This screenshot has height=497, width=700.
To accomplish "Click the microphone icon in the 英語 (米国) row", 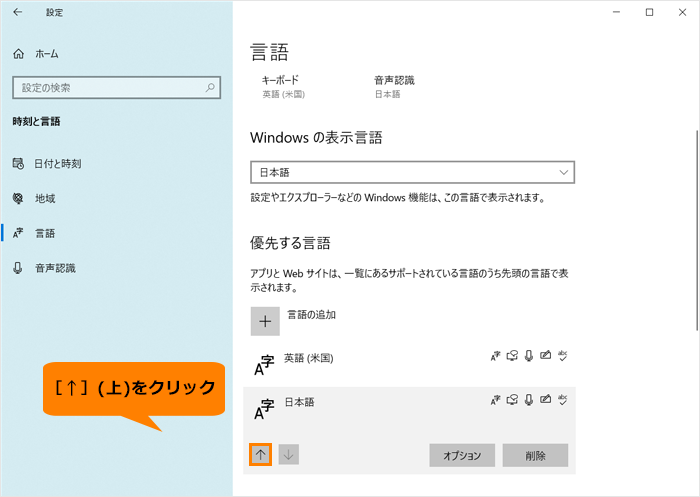I will click(528, 356).
